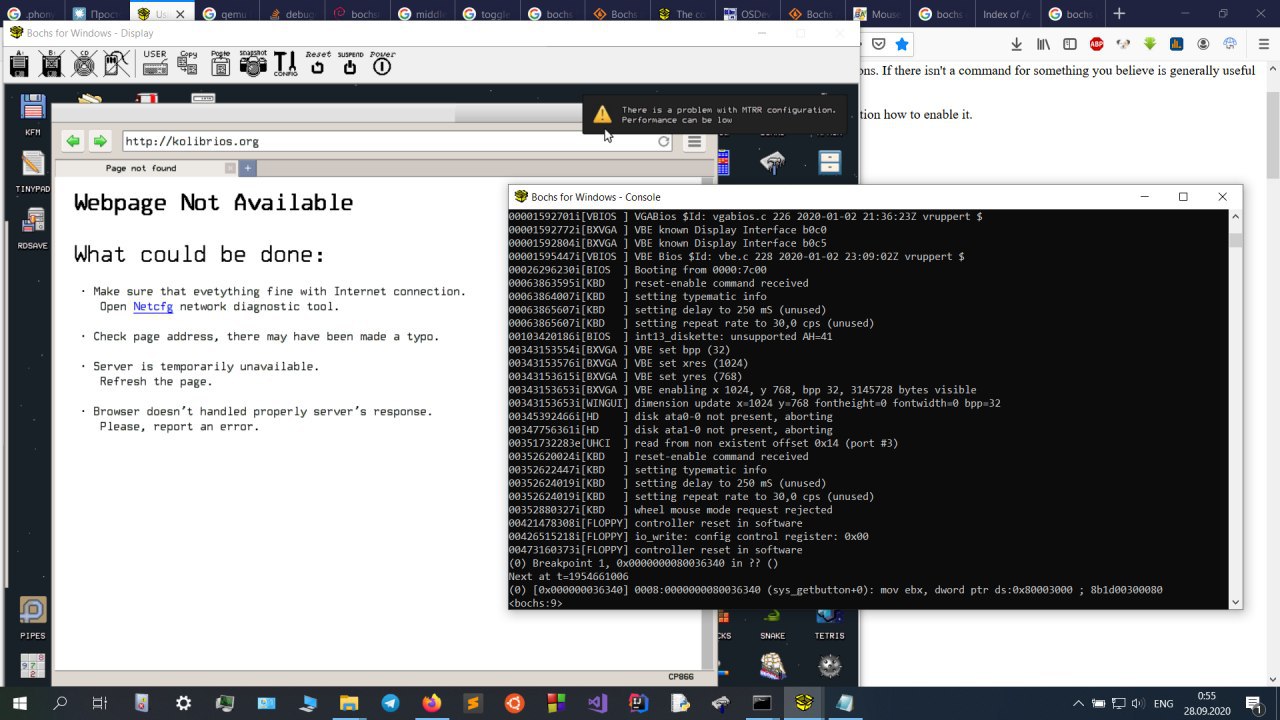1280x720 pixels.
Task: Open File Explorer folder on taskbar
Action: [348, 703]
